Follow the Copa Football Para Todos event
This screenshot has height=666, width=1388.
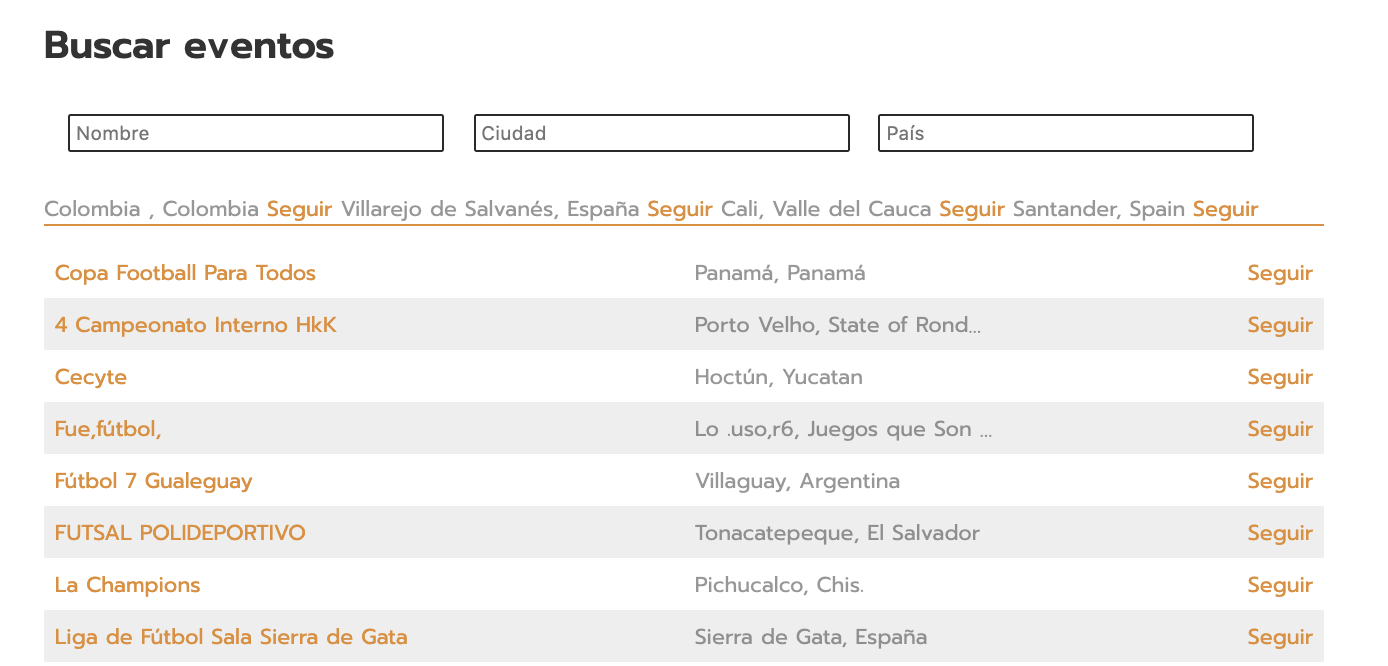point(1279,273)
